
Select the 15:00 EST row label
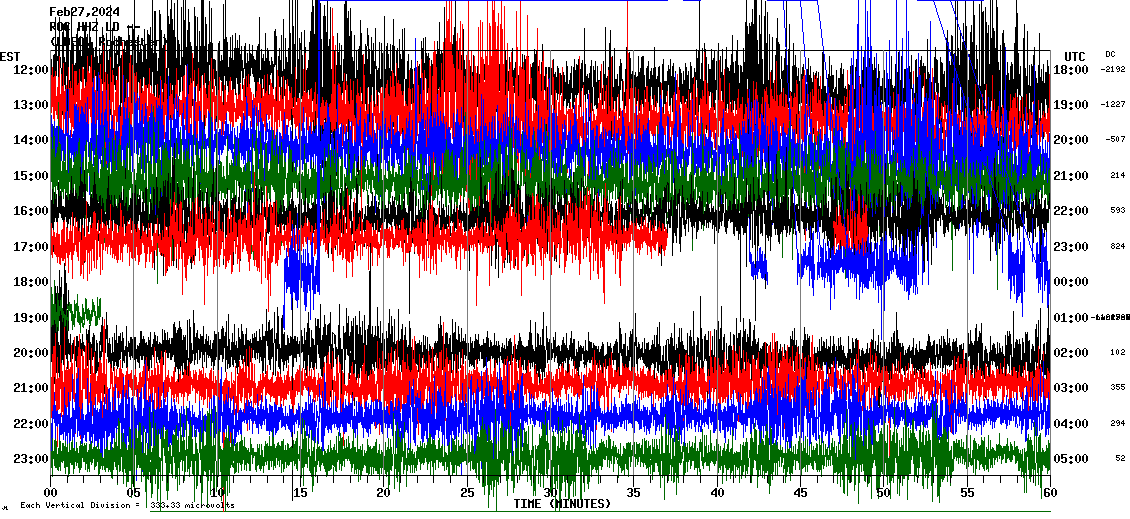30,176
